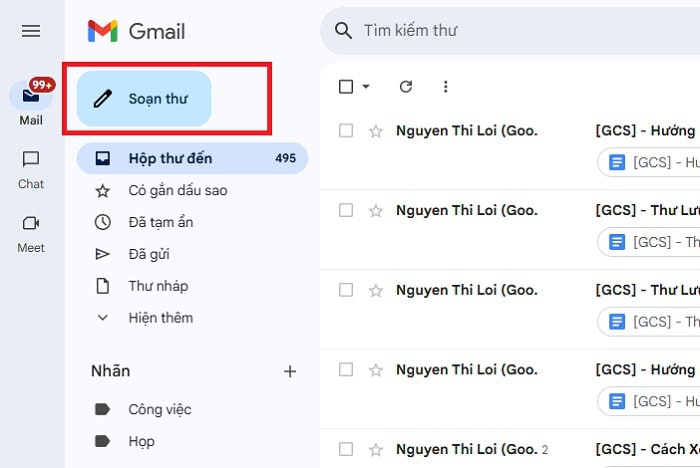Click plus icon to create new label
The height and width of the screenshot is (468, 700).
[x=290, y=371]
